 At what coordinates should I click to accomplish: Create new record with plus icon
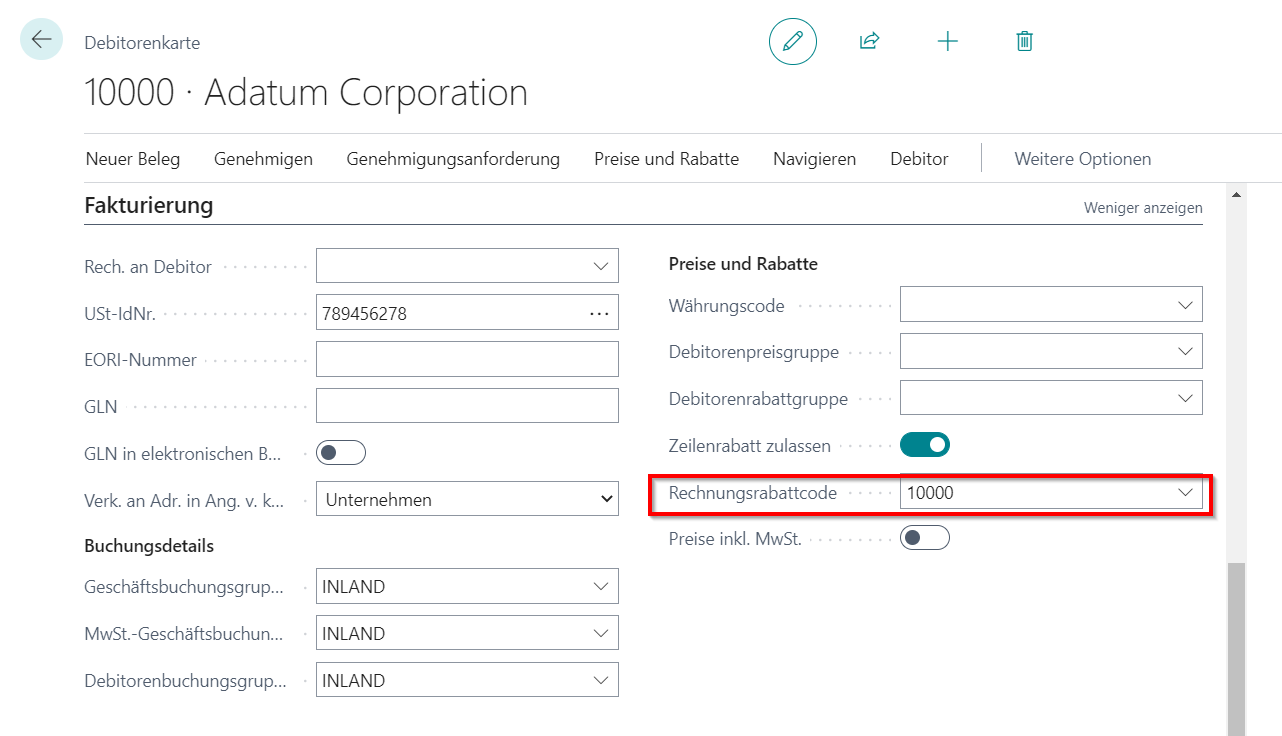947,41
